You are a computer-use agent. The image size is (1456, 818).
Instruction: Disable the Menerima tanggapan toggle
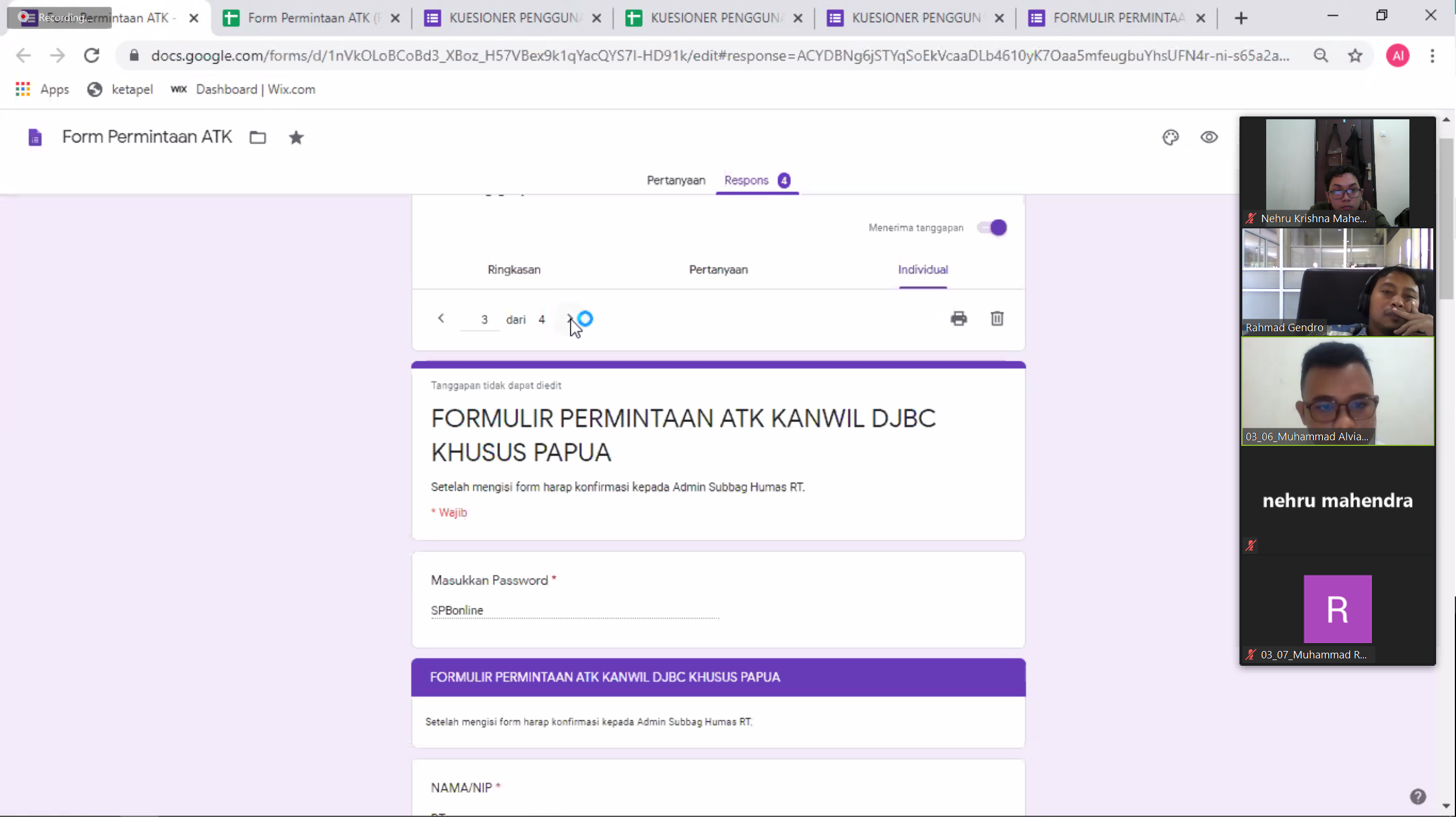click(992, 227)
